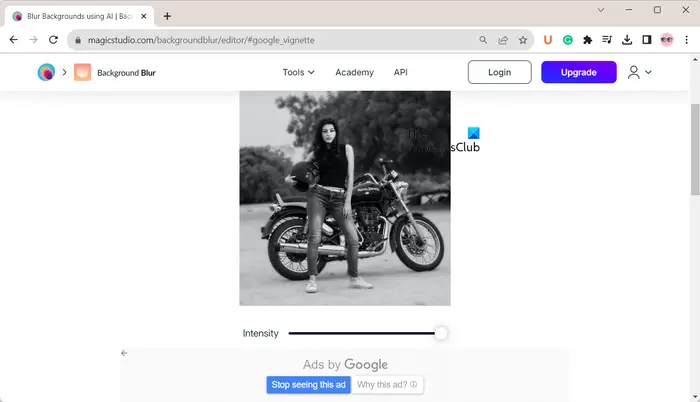This screenshot has height=402, width=700.
Task: Open the user account dropdown
Action: (640, 72)
